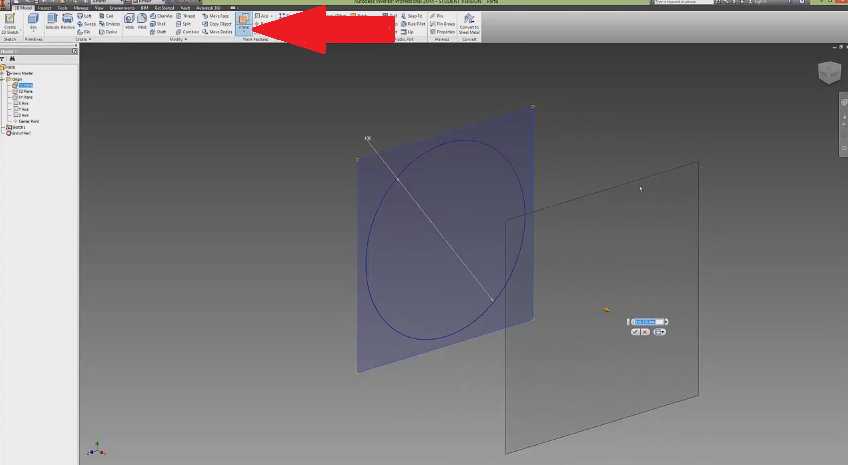Pick the Loft tool
The height and width of the screenshot is (465, 848).
point(84,16)
